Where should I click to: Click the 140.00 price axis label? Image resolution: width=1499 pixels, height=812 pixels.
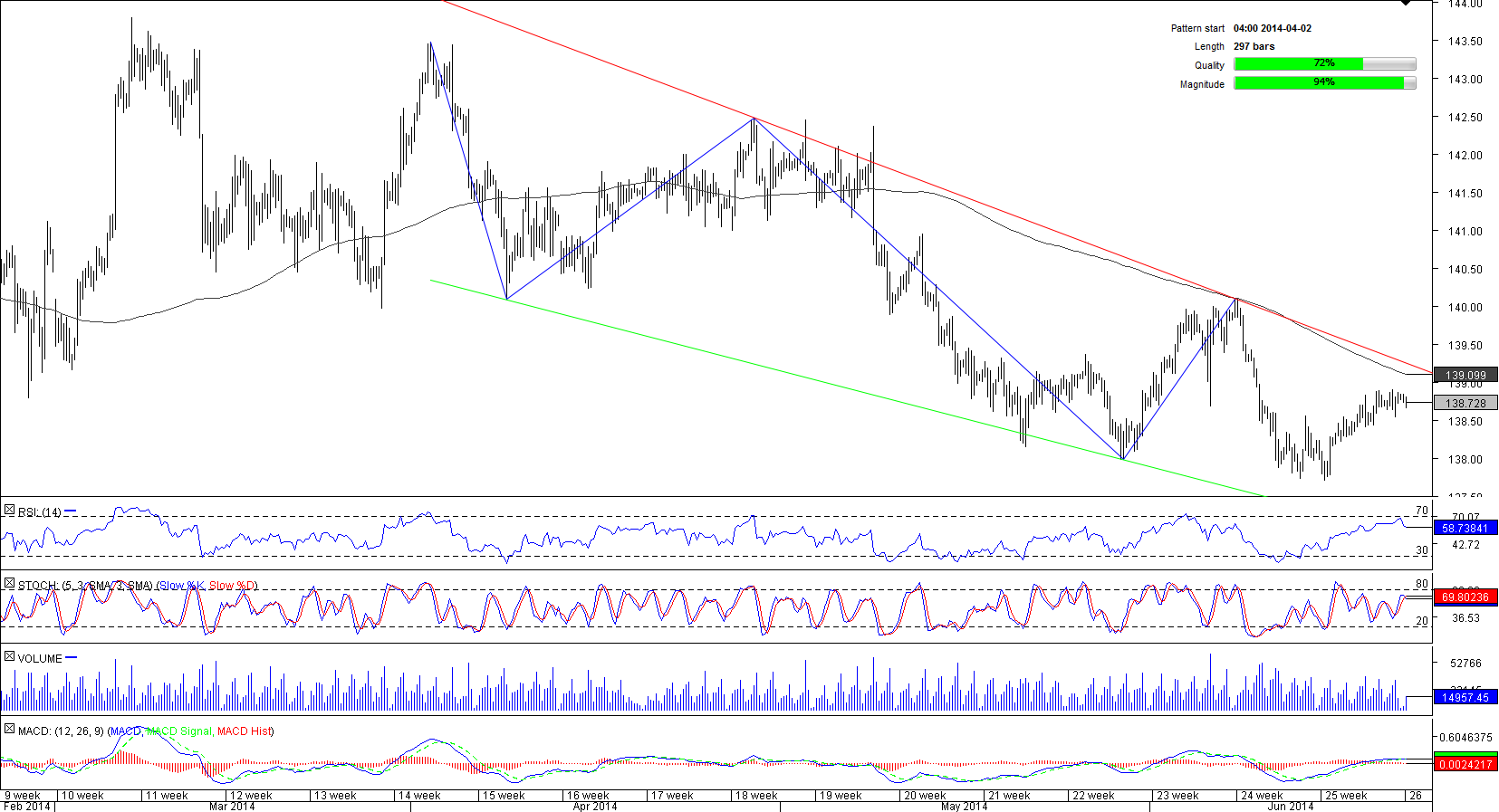click(x=1465, y=308)
